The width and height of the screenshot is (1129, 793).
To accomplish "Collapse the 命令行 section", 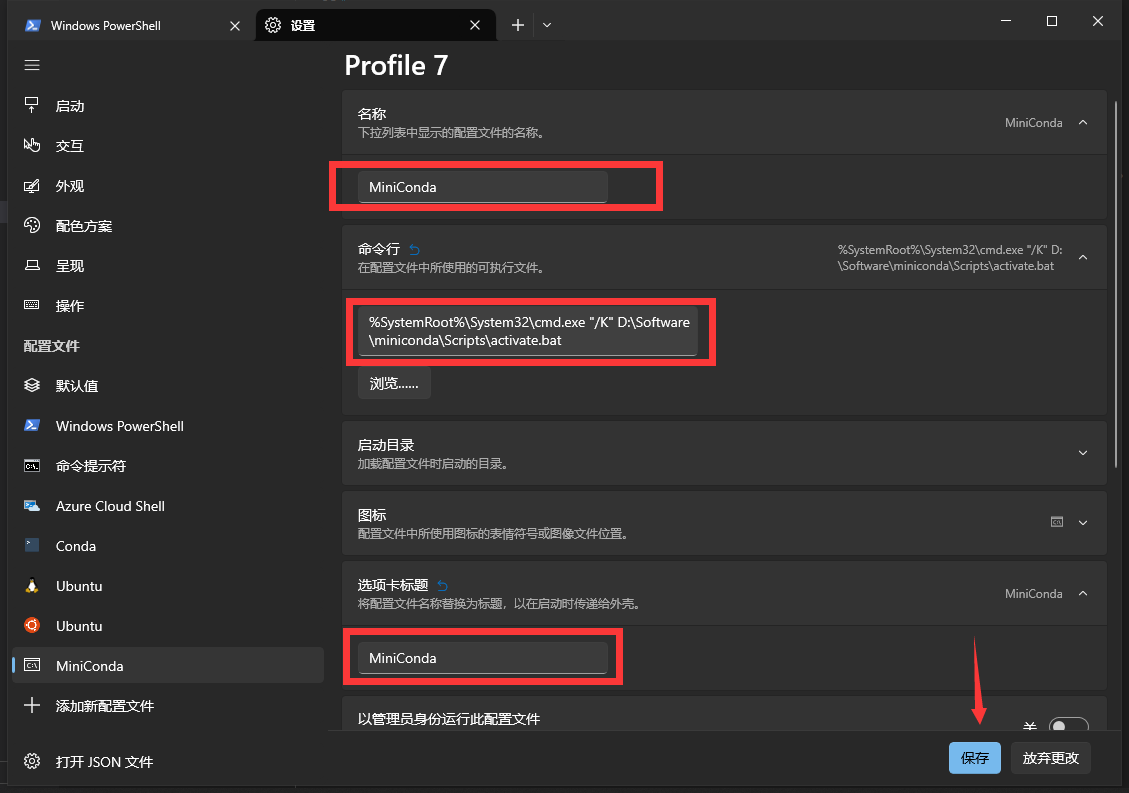I will (x=1083, y=257).
